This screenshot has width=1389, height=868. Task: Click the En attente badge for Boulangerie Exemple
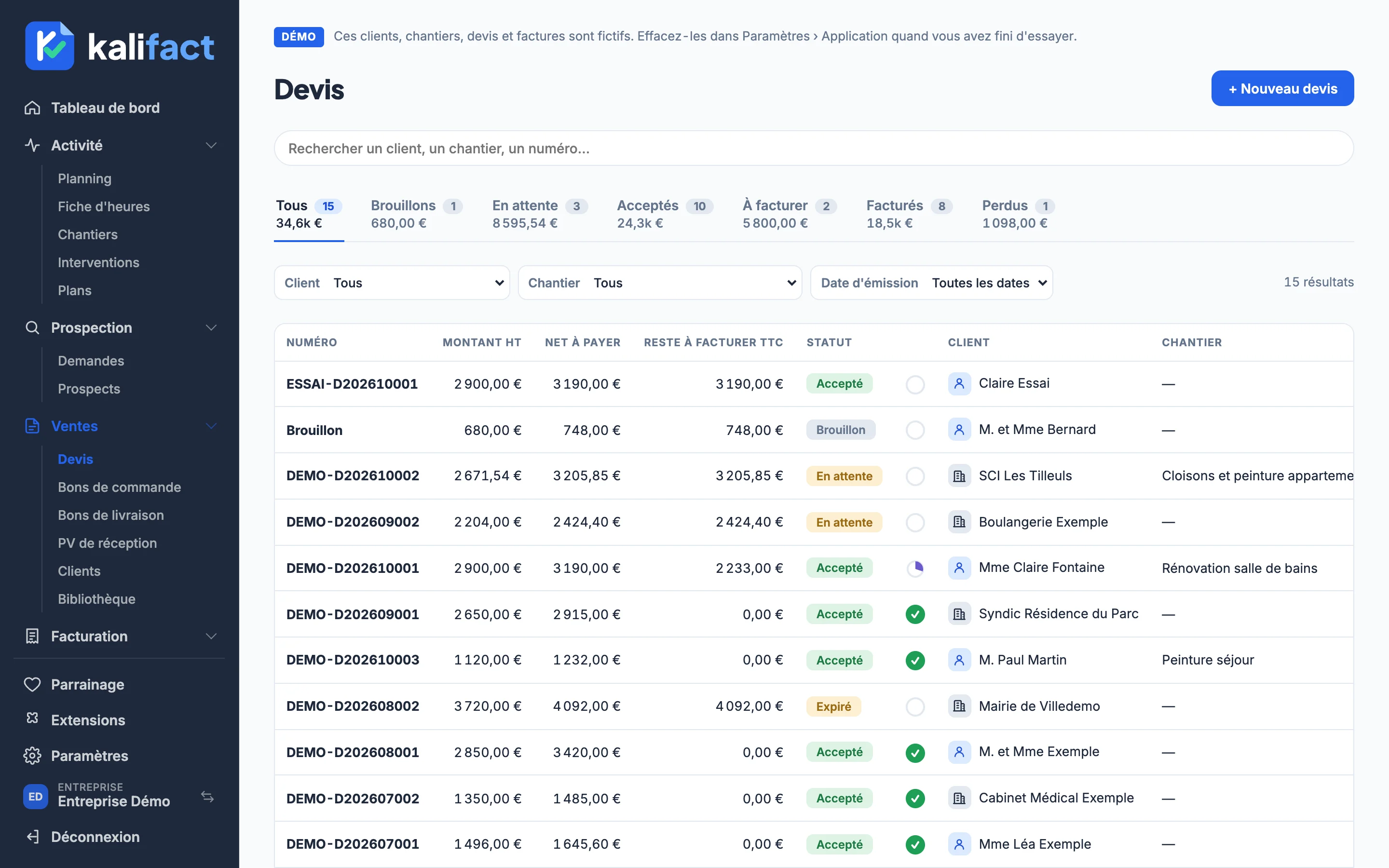[844, 522]
